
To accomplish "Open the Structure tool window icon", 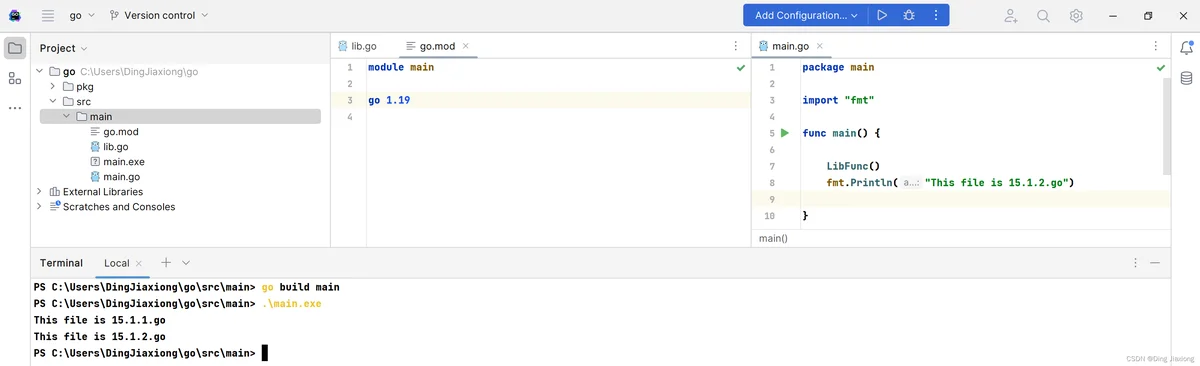I will tap(15, 78).
